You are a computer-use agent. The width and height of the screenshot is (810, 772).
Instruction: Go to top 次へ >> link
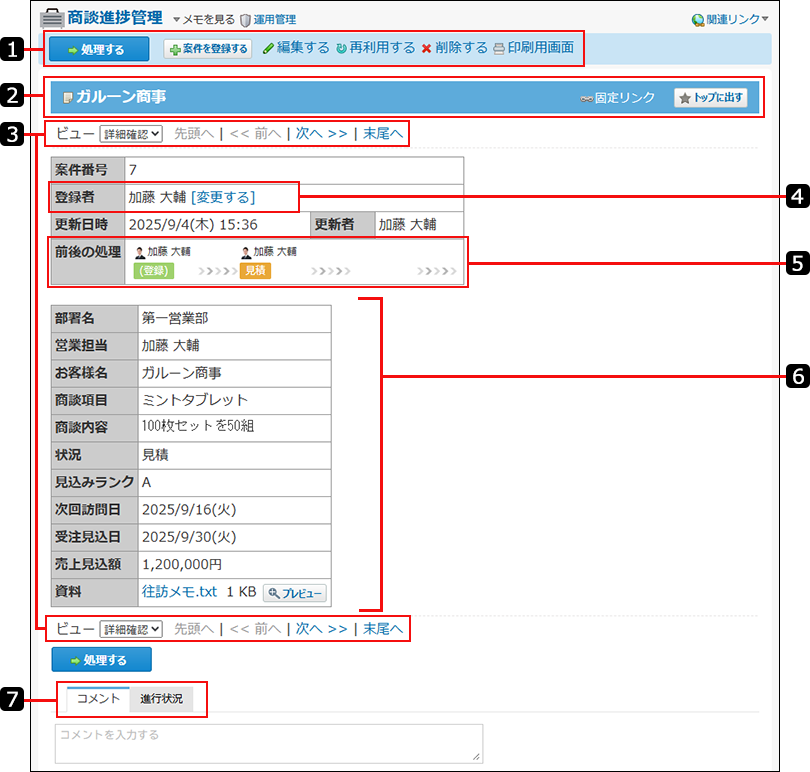[x=321, y=133]
